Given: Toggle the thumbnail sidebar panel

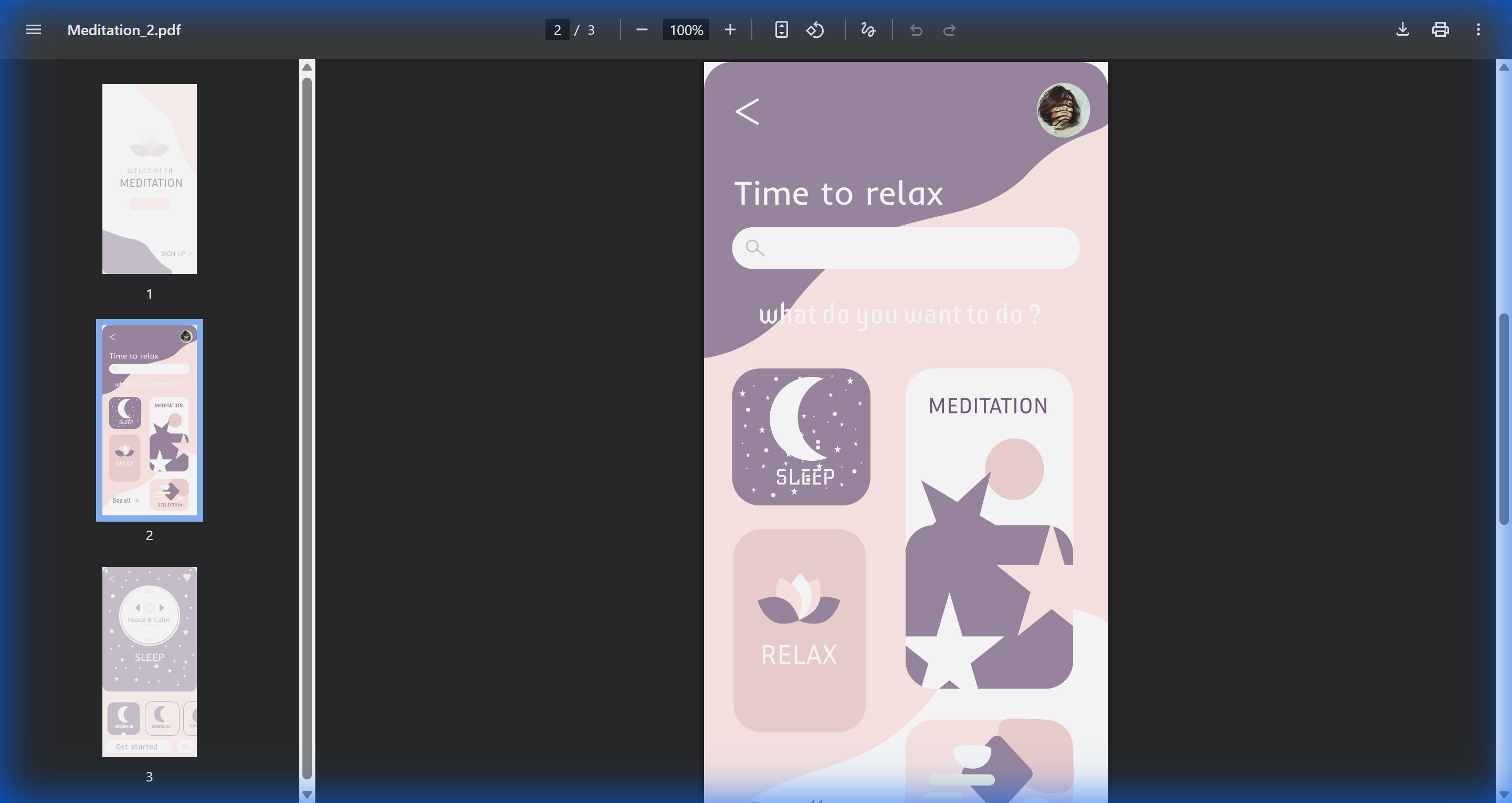Looking at the screenshot, I should 33,29.
